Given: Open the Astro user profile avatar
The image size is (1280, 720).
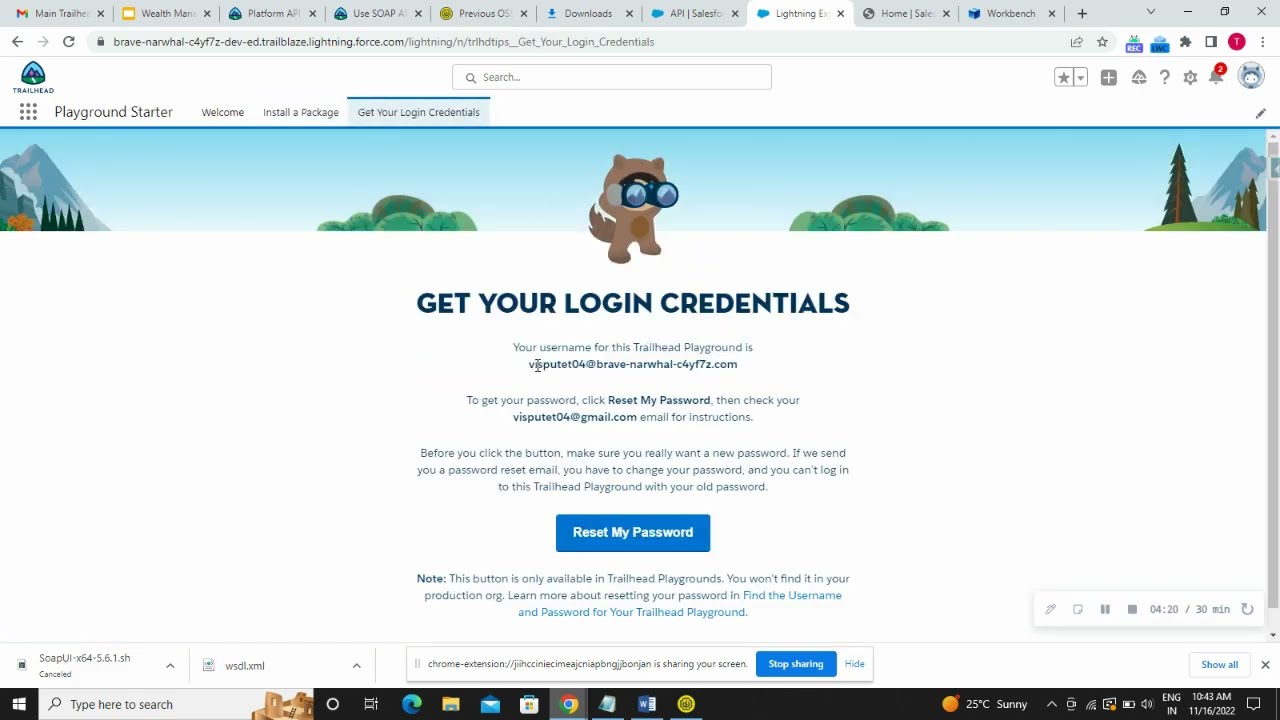Looking at the screenshot, I should pyautogui.click(x=1251, y=76).
